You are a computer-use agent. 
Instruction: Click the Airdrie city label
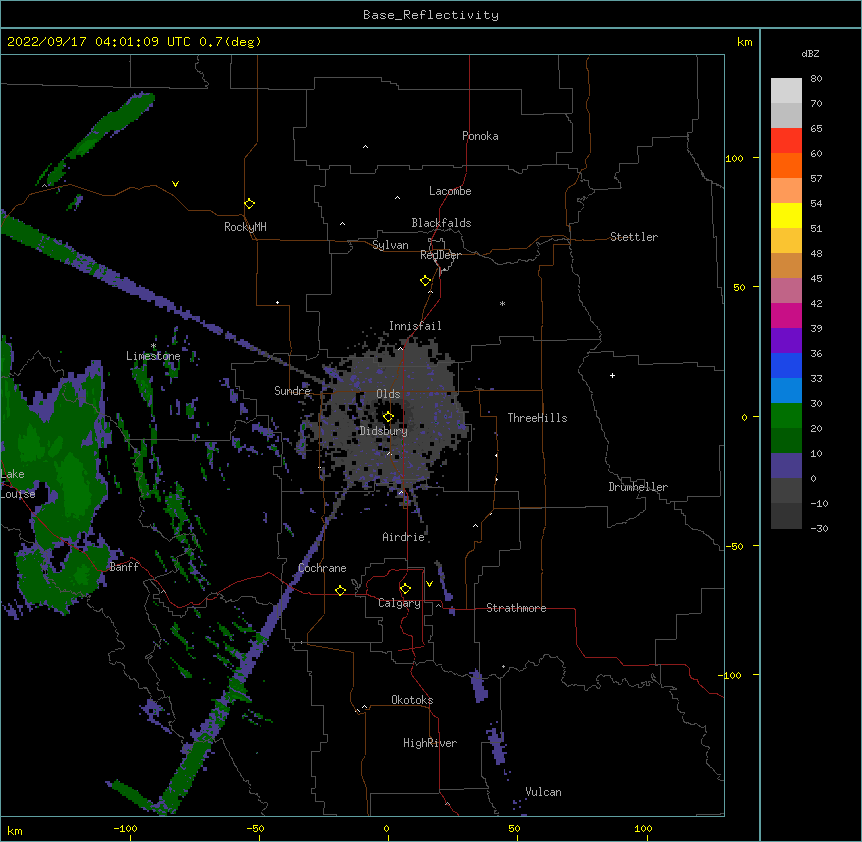coord(403,537)
